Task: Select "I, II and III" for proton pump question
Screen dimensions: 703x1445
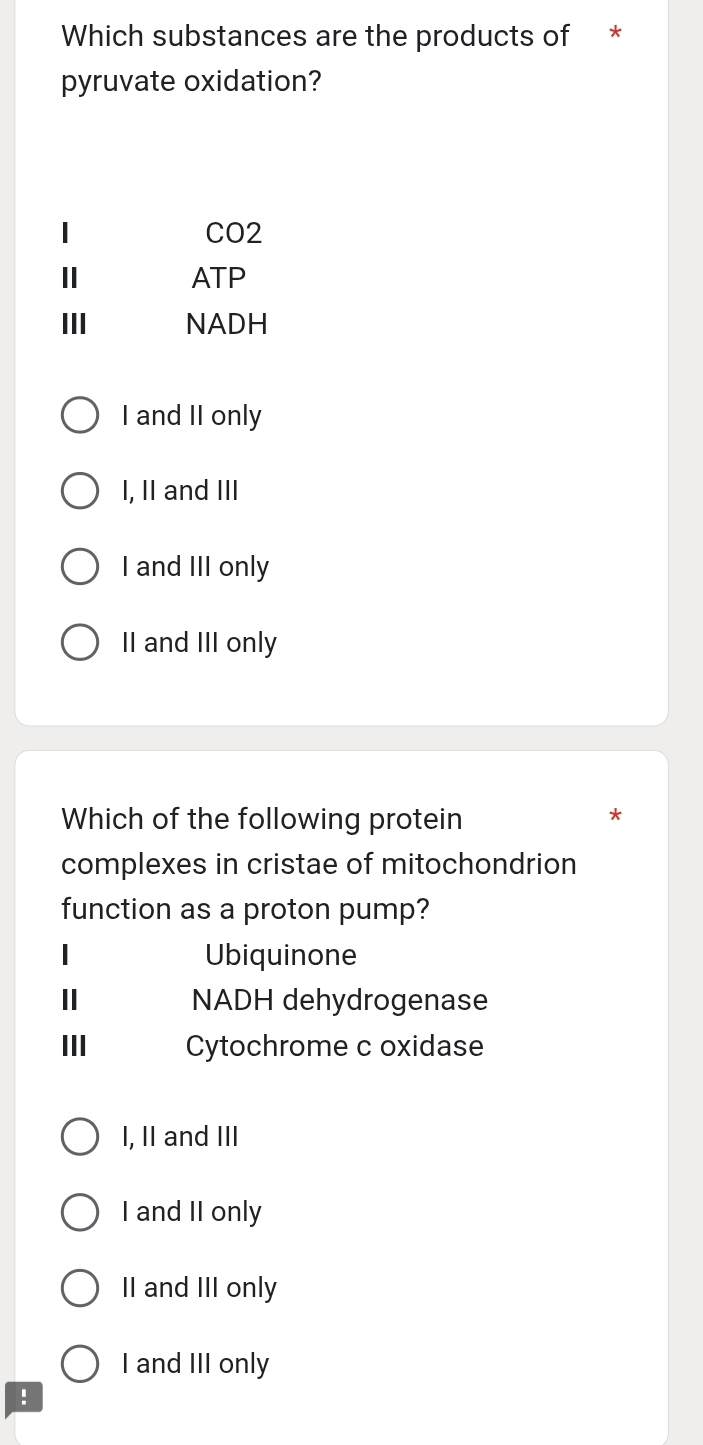Action: point(80,1137)
